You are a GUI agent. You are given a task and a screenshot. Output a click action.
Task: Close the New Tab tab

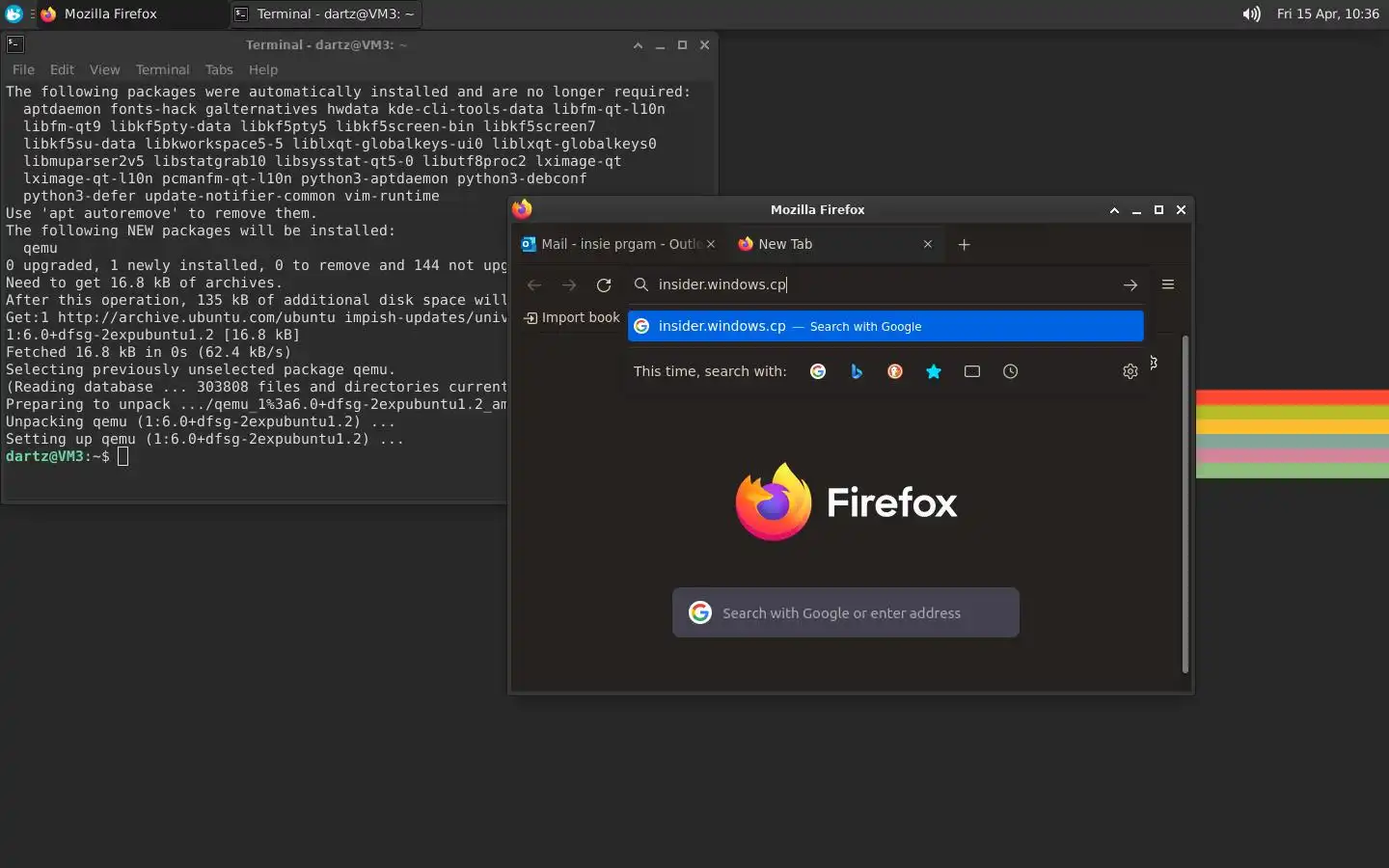(928, 244)
